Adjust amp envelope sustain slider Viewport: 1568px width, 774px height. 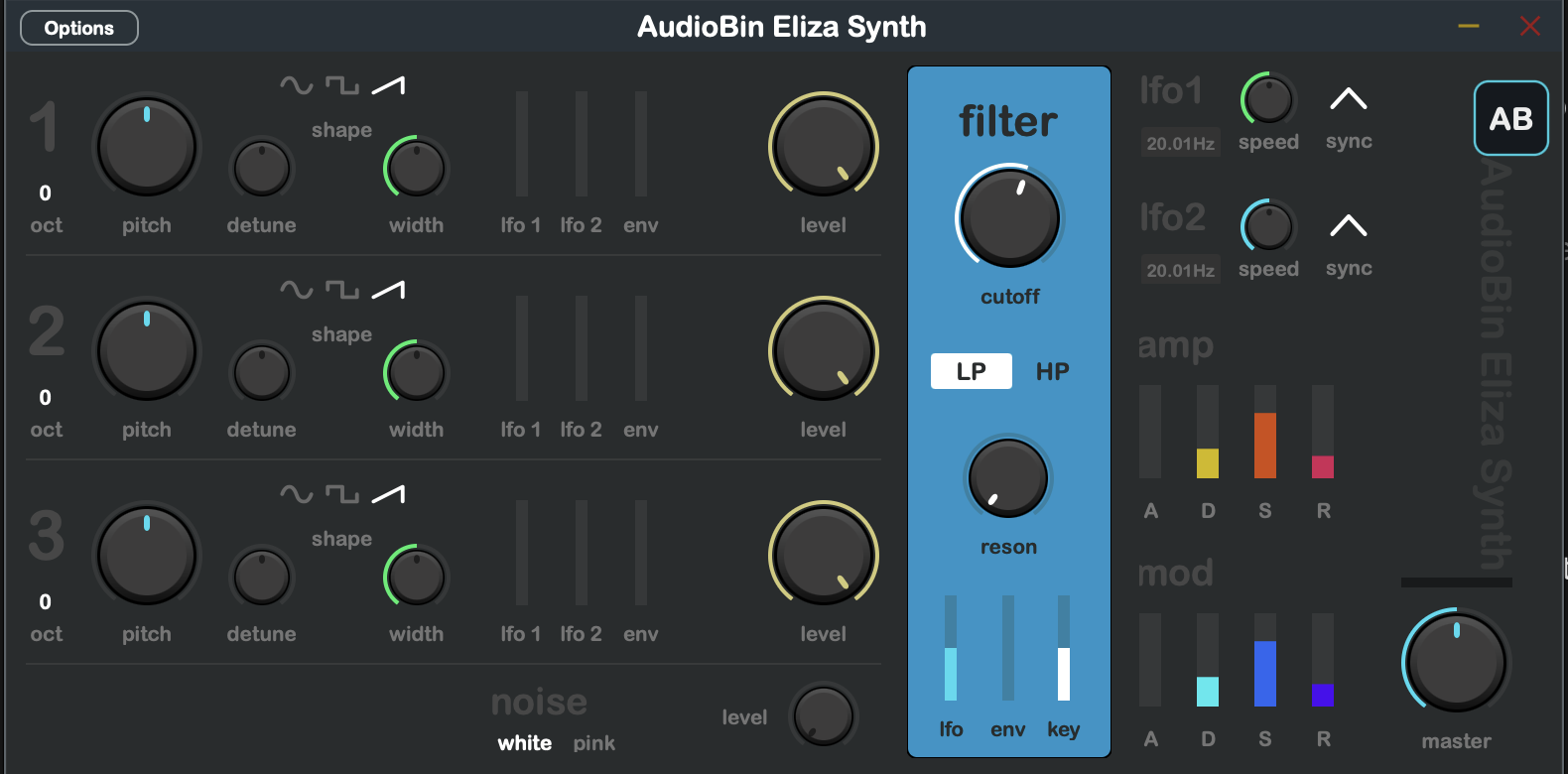coord(1265,432)
